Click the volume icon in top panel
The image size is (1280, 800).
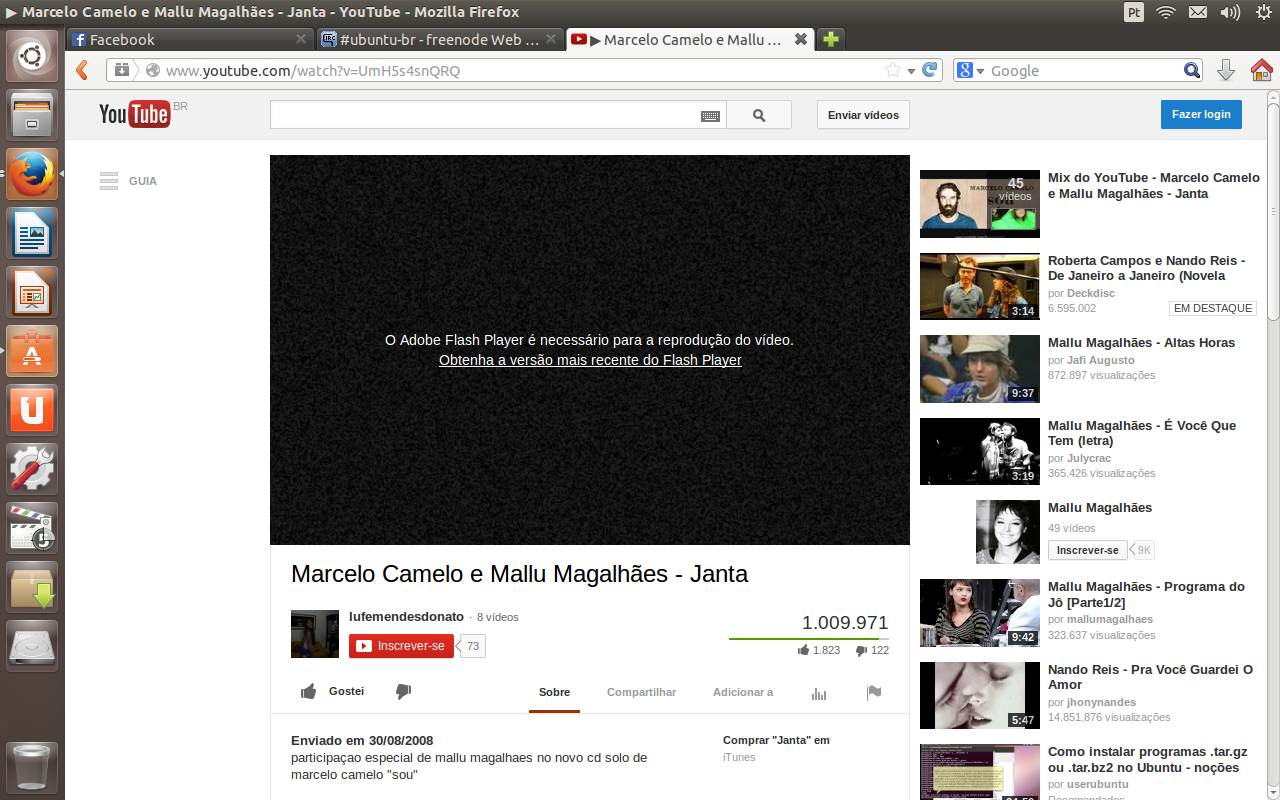point(1230,12)
